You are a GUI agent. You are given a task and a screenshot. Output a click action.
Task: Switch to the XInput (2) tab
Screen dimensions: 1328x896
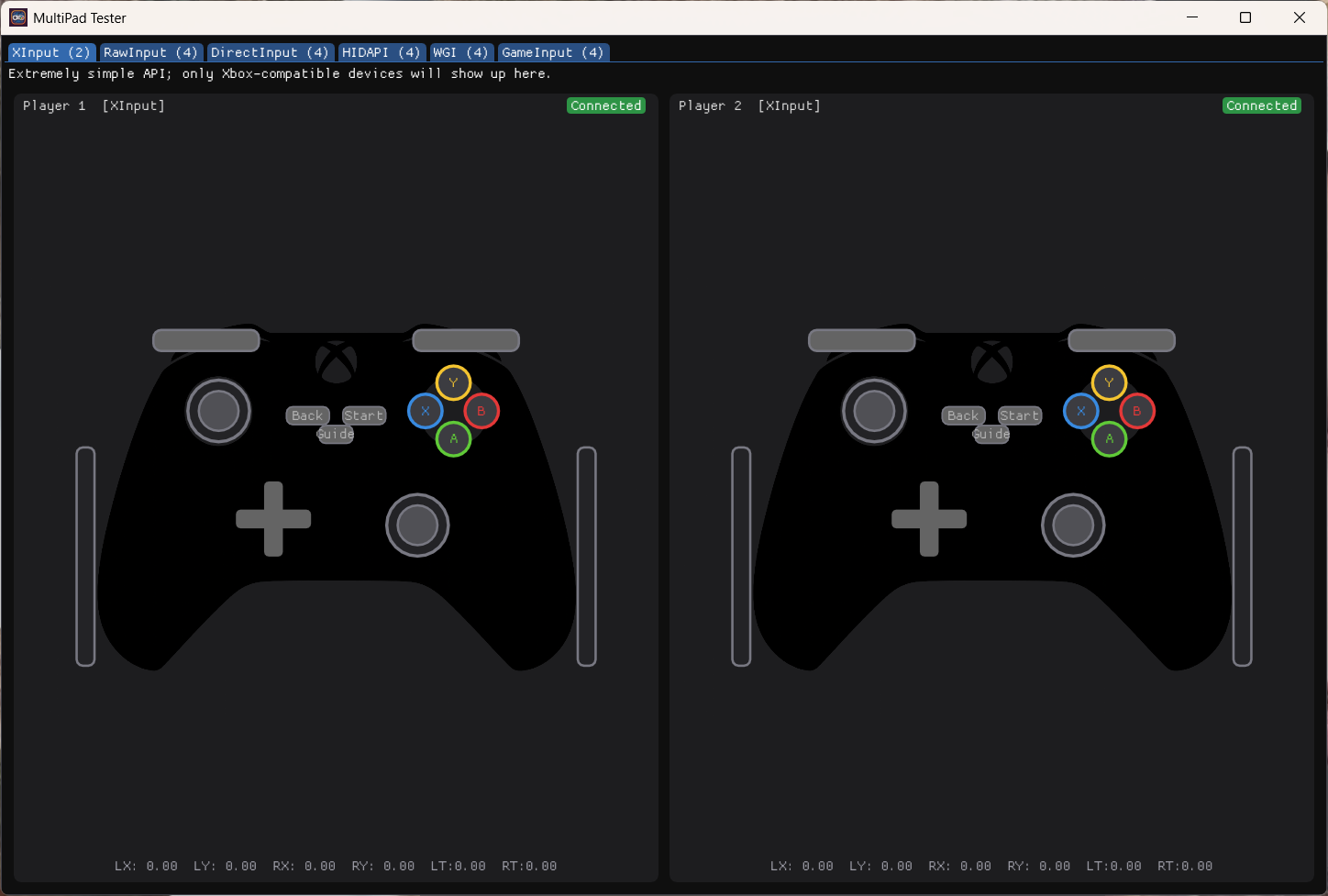(51, 52)
